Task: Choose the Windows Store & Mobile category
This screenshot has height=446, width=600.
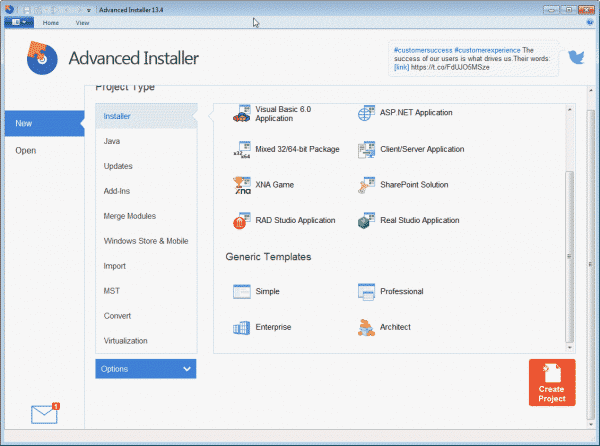Action: pyautogui.click(x=146, y=241)
